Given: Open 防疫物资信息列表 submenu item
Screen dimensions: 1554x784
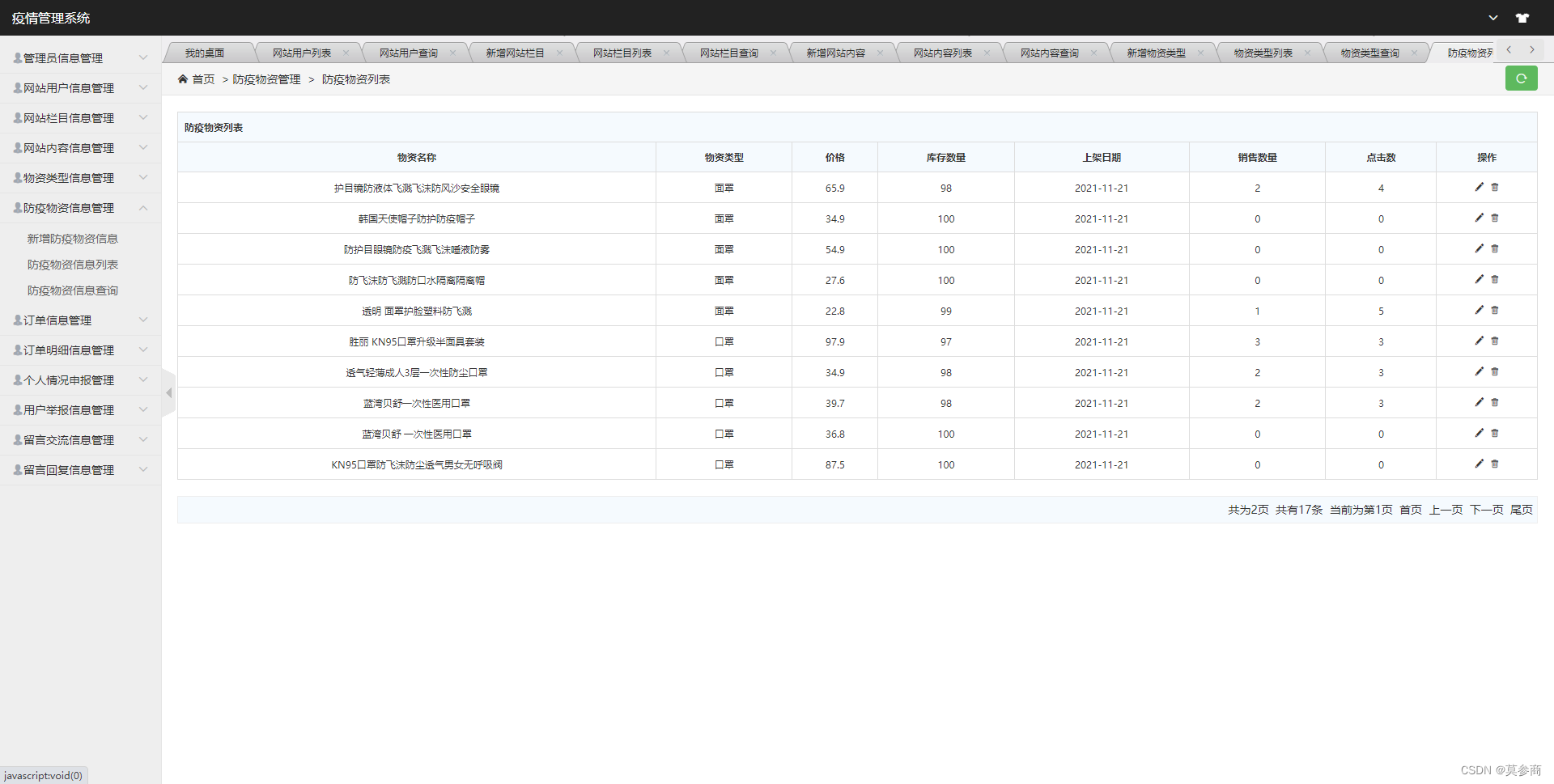Looking at the screenshot, I should pos(73,265).
